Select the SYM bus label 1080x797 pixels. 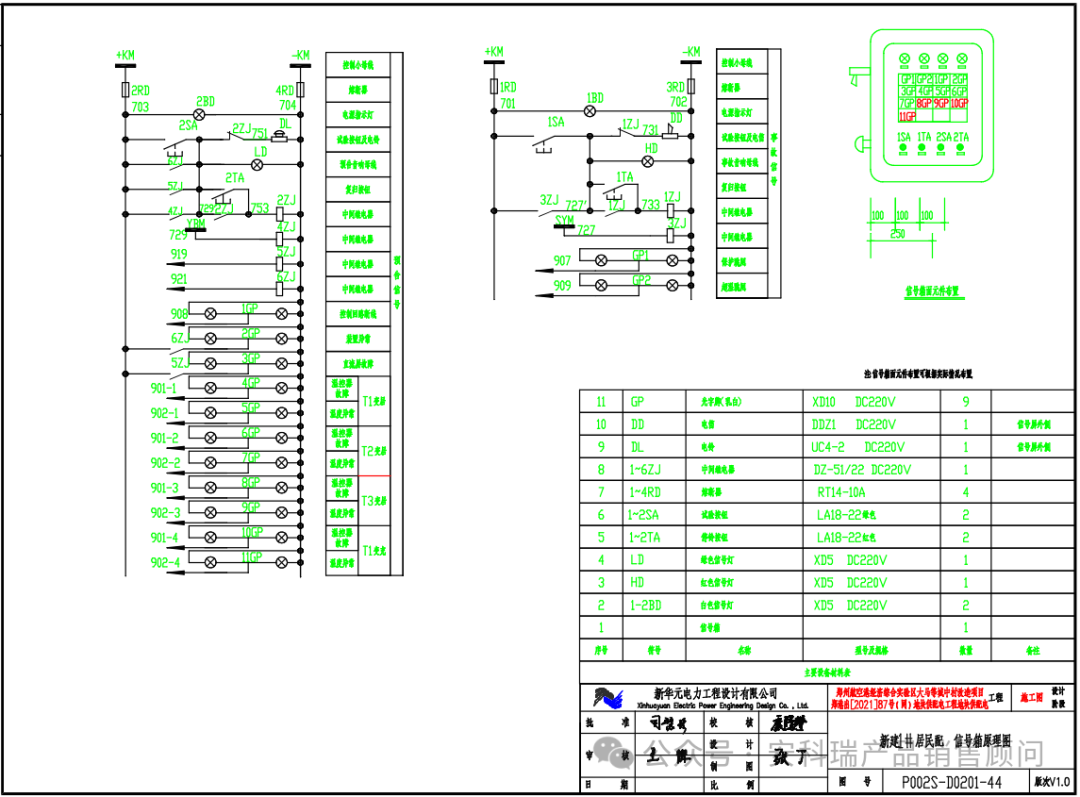click(564, 220)
